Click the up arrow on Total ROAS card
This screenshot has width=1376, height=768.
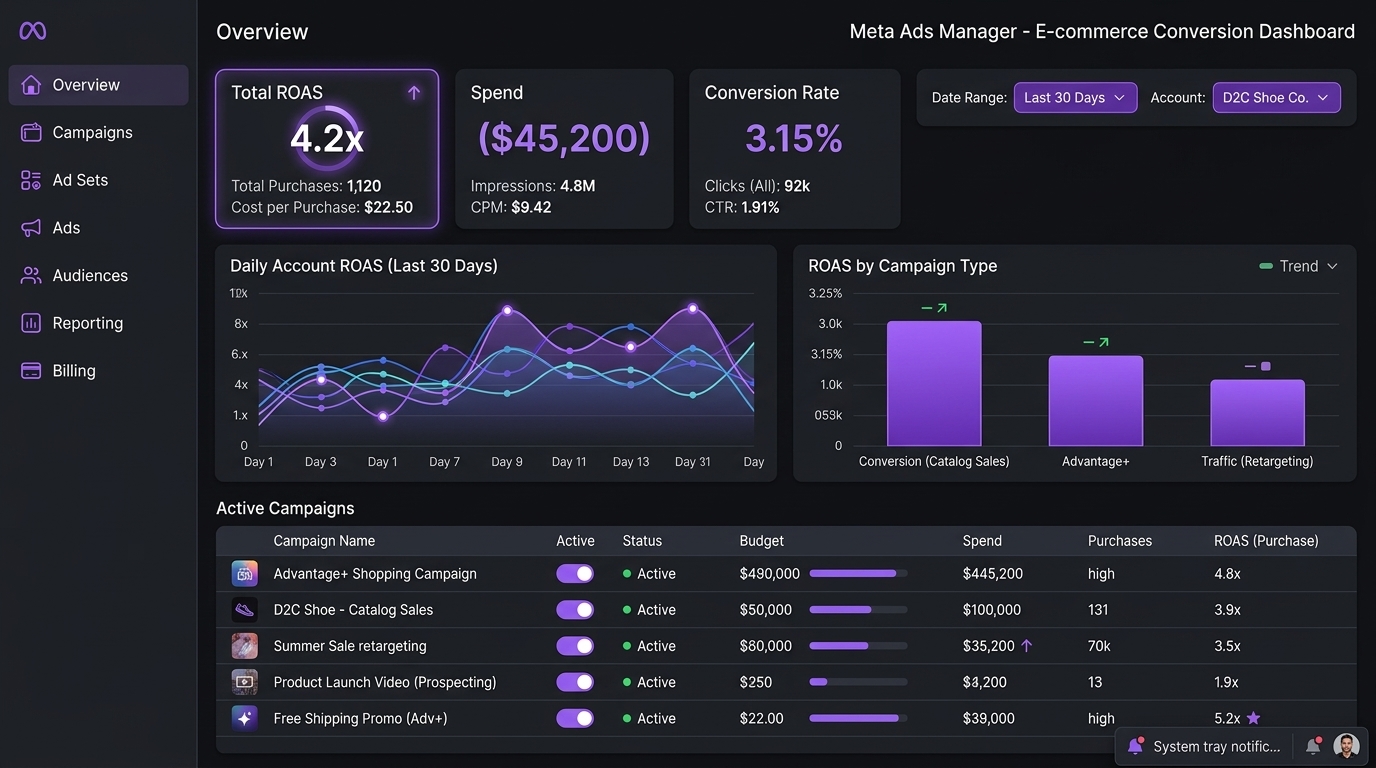[x=414, y=92]
